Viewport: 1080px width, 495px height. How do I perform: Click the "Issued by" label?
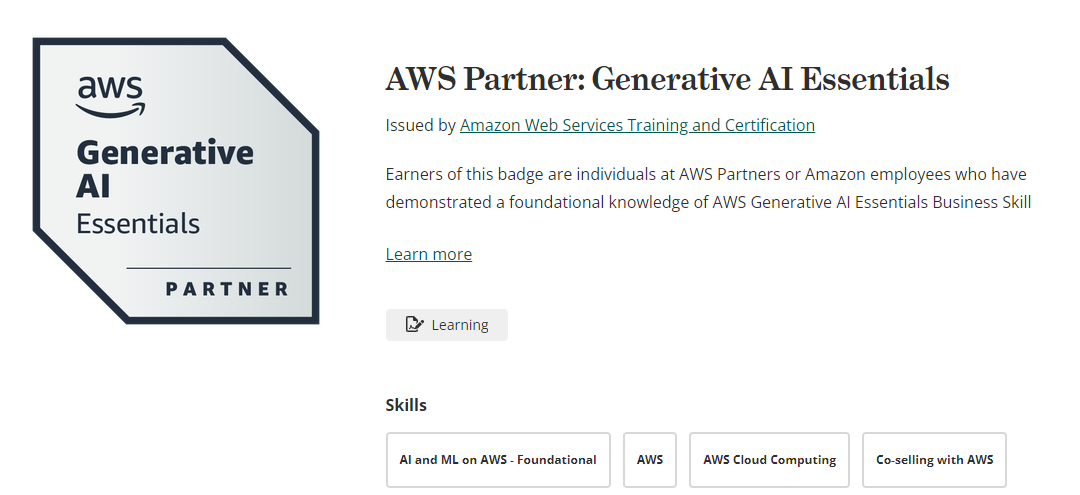tap(420, 125)
